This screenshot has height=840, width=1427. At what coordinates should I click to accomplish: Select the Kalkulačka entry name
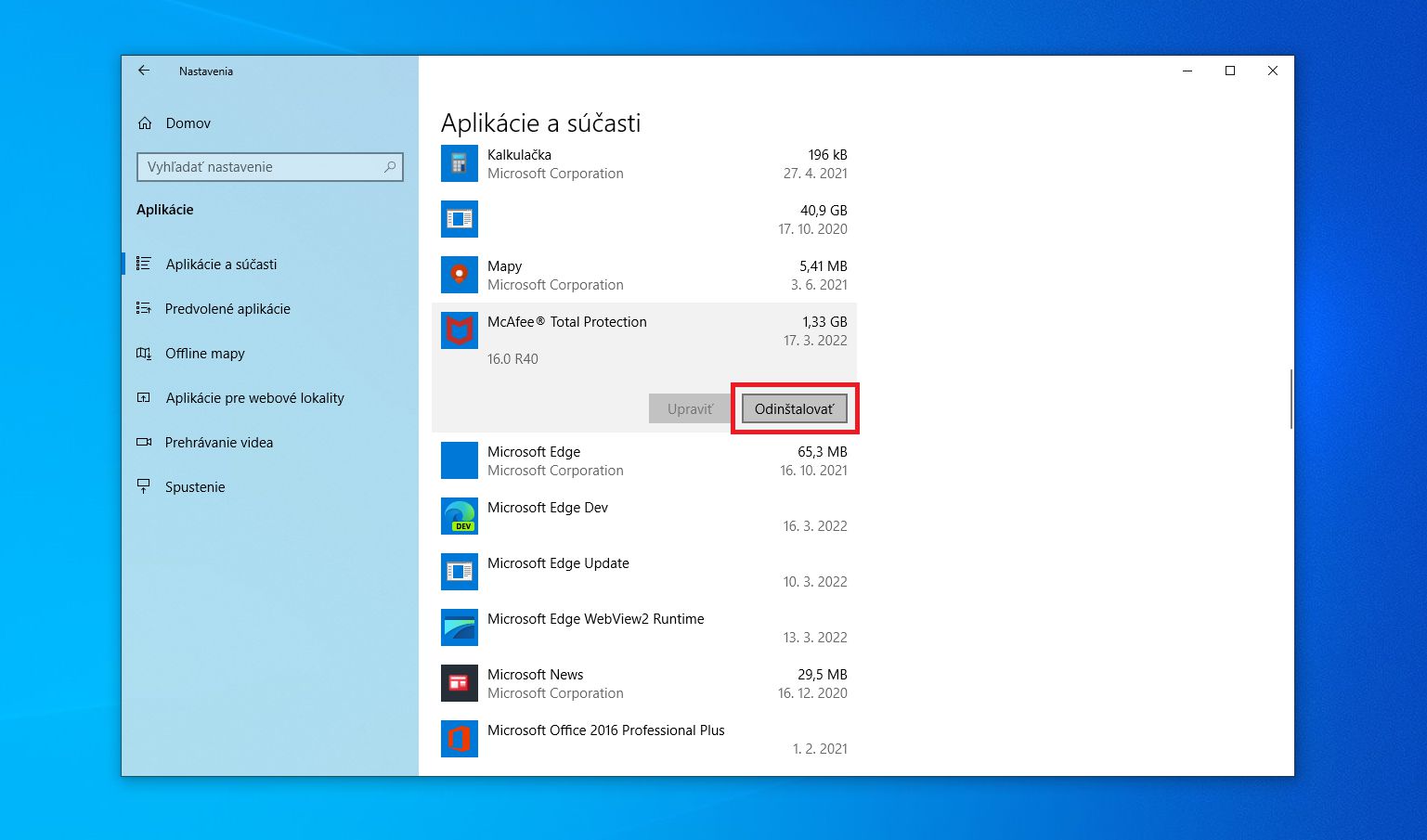pos(519,155)
